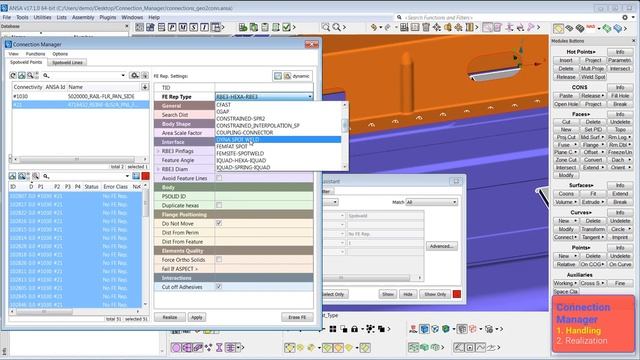Toggle the Avoid Feature Lines checkbox
This screenshot has width=640, height=360.
(x=219, y=178)
